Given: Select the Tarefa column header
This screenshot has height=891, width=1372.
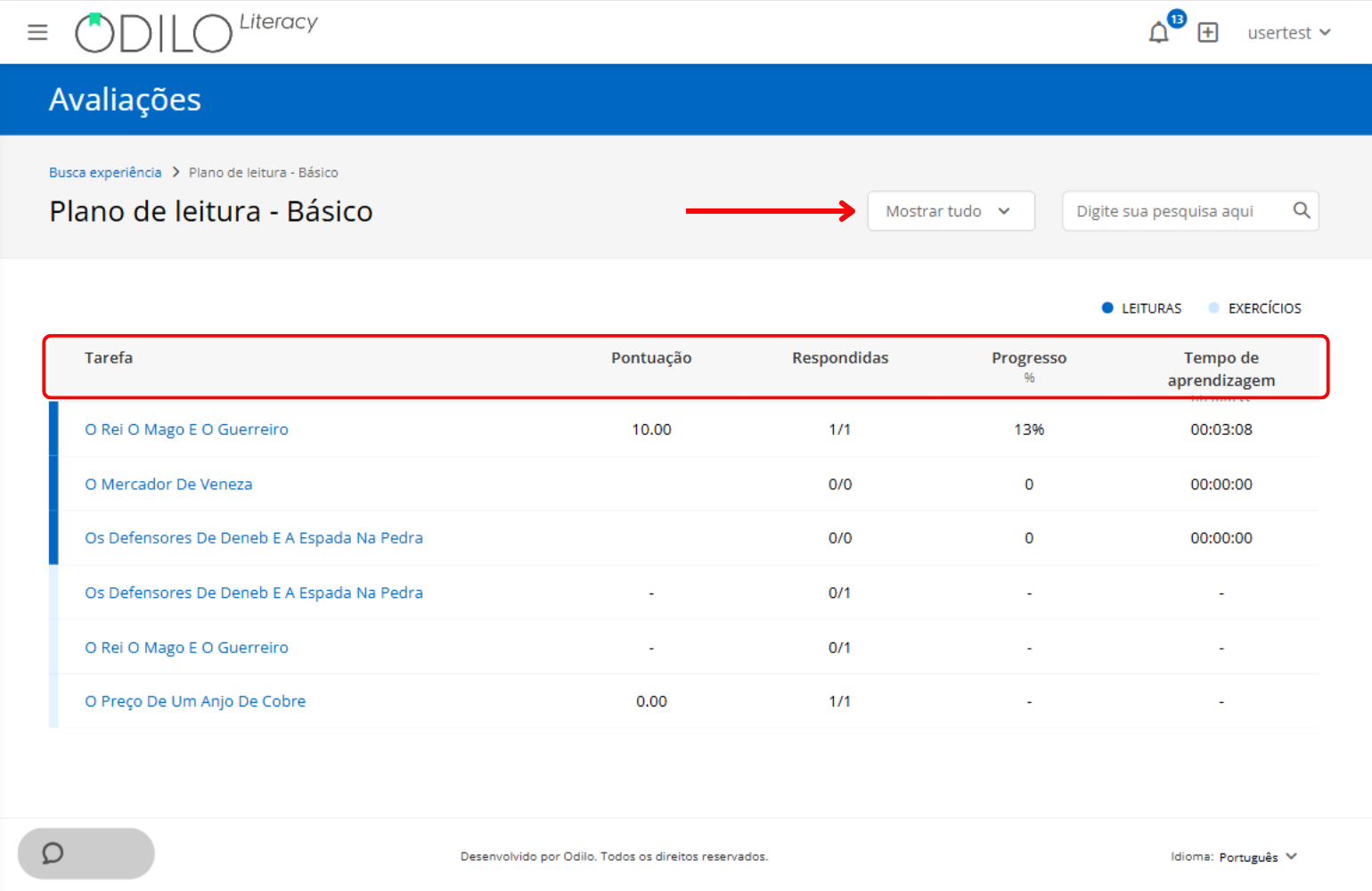Looking at the screenshot, I should tap(109, 358).
